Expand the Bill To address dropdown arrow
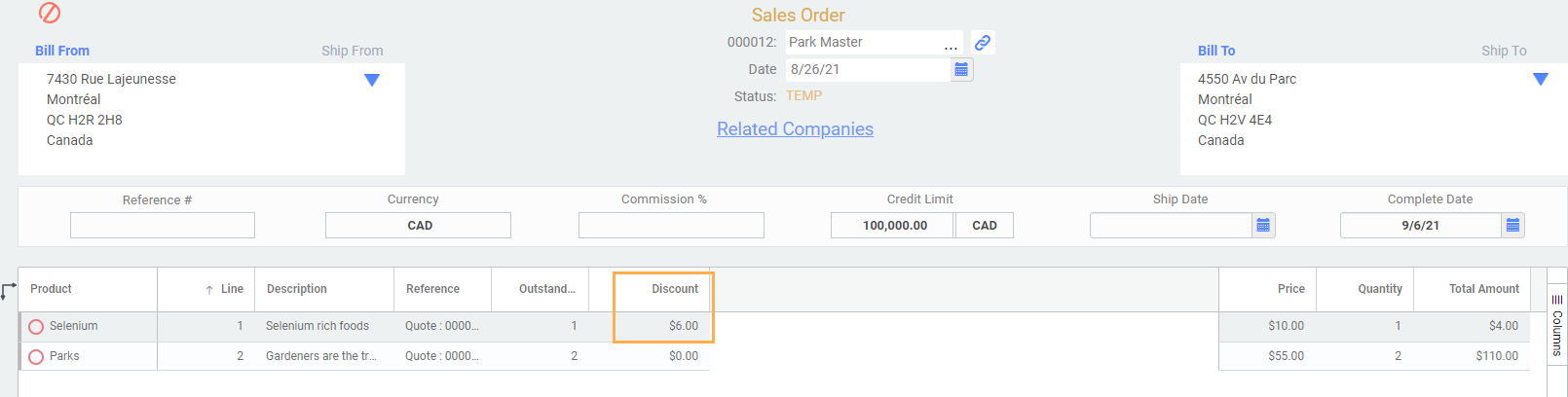The image size is (1568, 397). [1541, 80]
